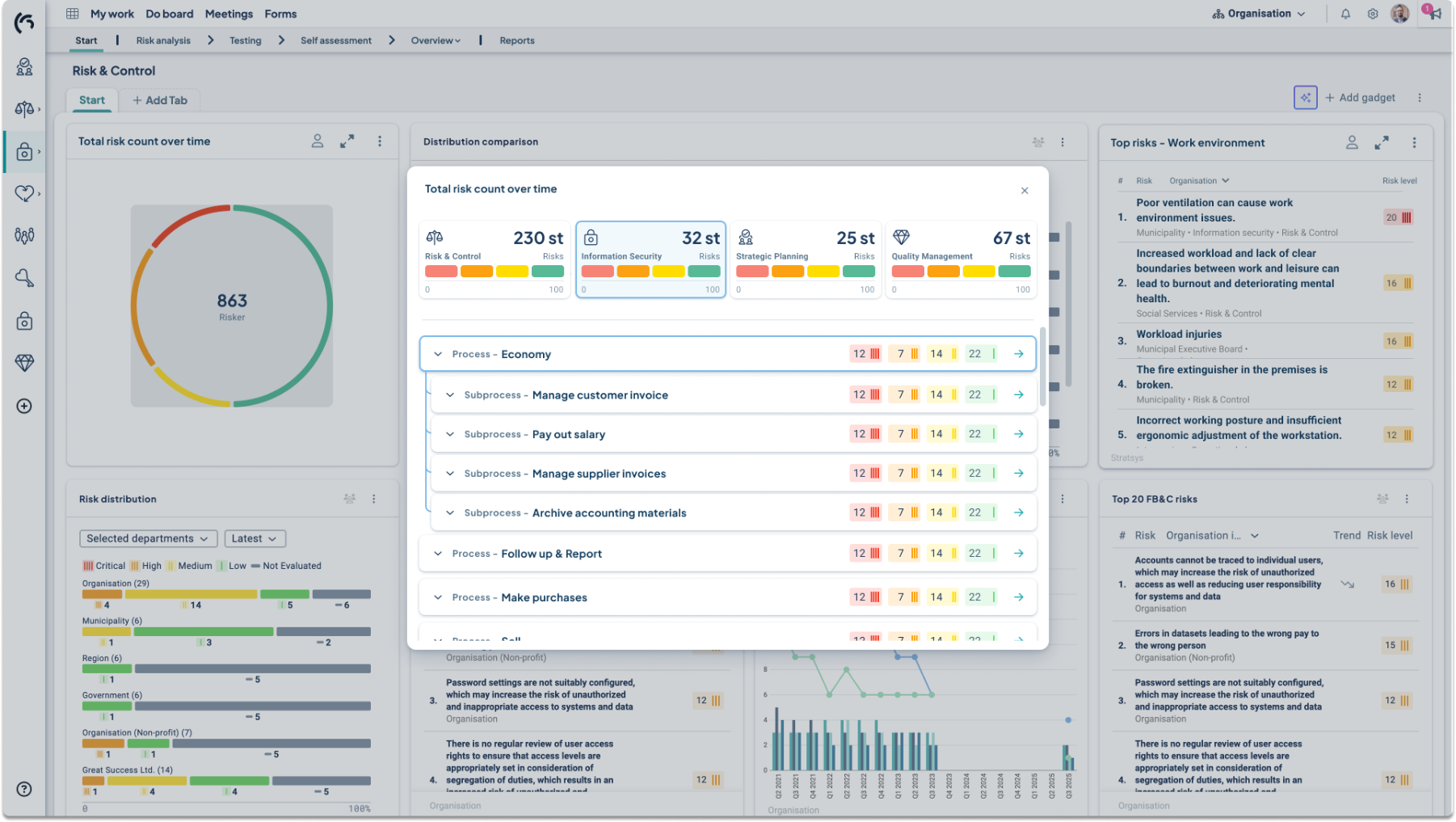Open the diamond icon in left sidebar

click(24, 363)
